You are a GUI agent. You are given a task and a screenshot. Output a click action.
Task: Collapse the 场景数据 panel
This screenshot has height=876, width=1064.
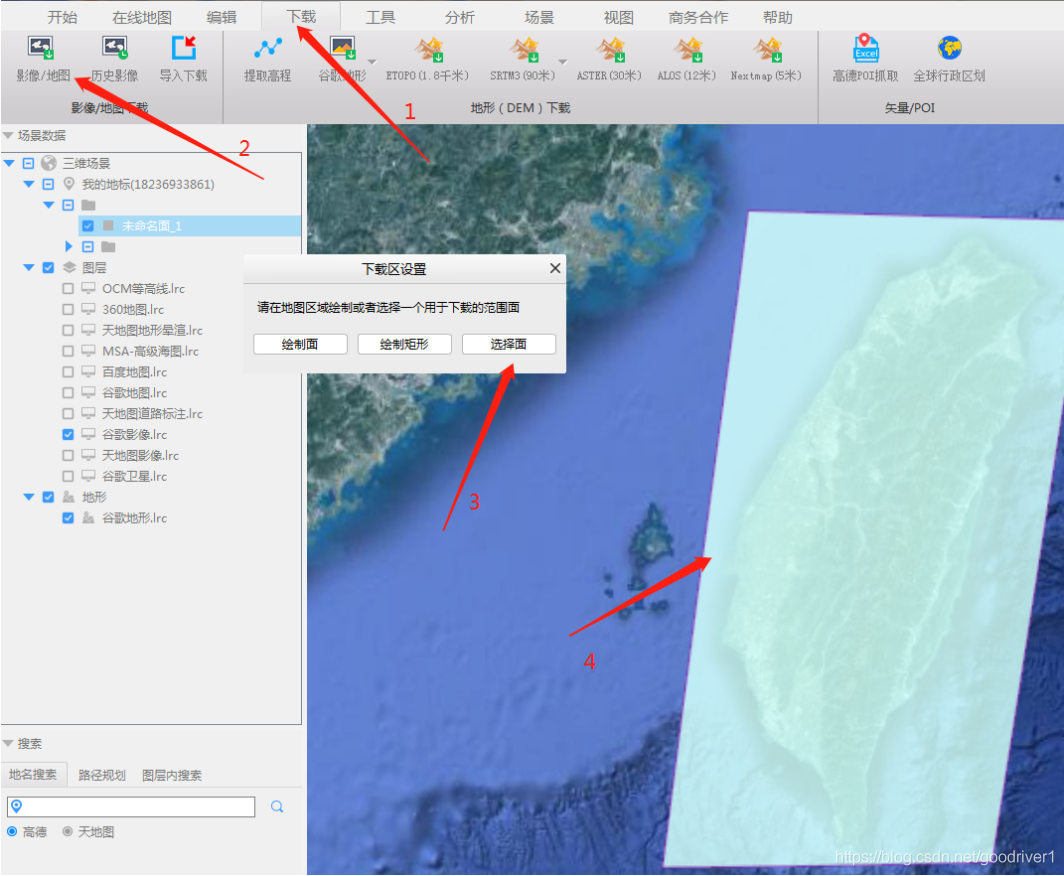coord(8,136)
